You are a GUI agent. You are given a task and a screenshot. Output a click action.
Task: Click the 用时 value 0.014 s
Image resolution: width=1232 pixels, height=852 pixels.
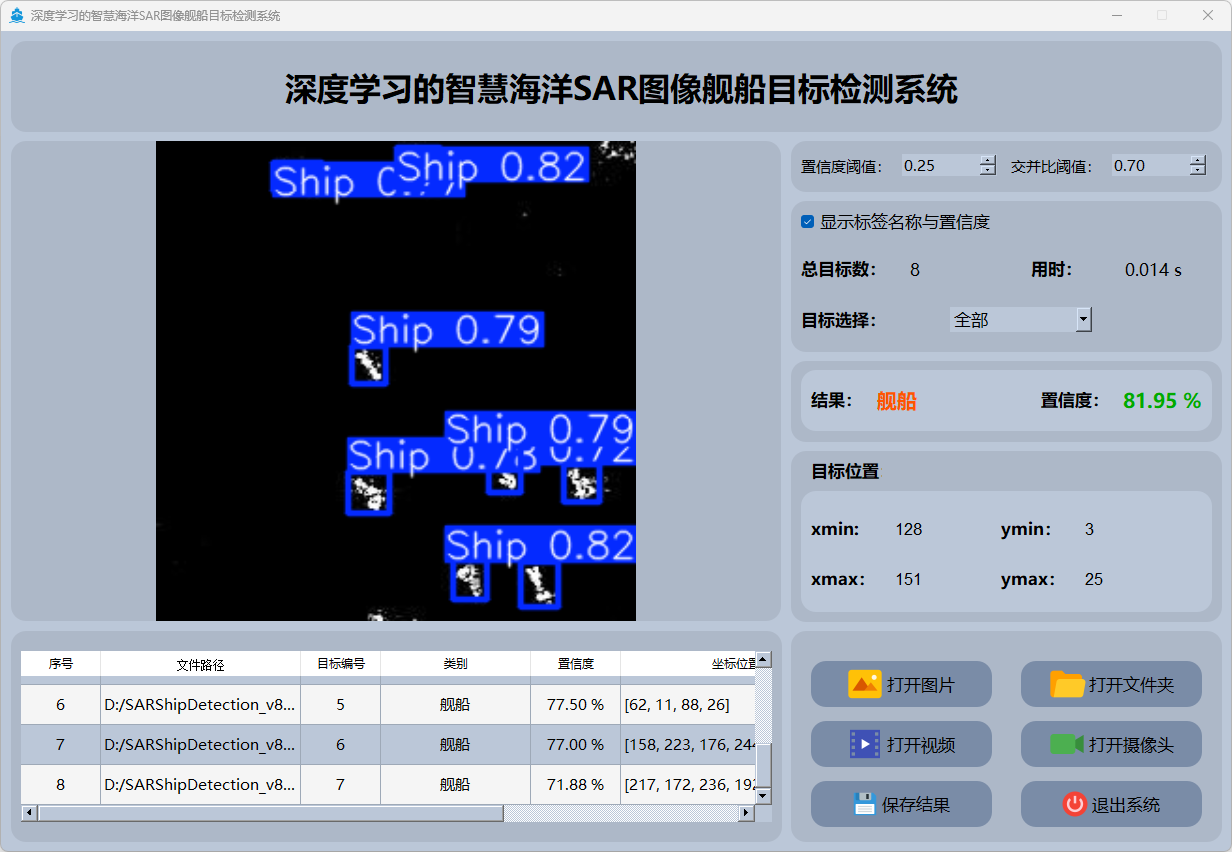[1153, 270]
